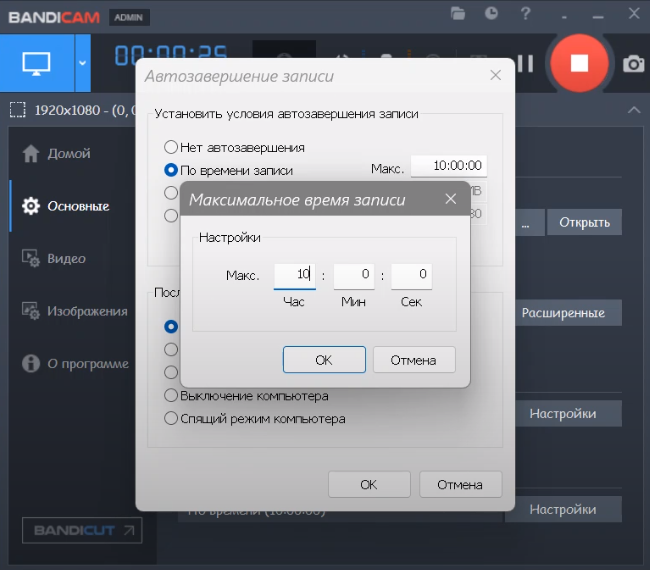The height and width of the screenshot is (570, 650).
Task: Select the screen recording mode monitor icon
Action: (x=36, y=62)
